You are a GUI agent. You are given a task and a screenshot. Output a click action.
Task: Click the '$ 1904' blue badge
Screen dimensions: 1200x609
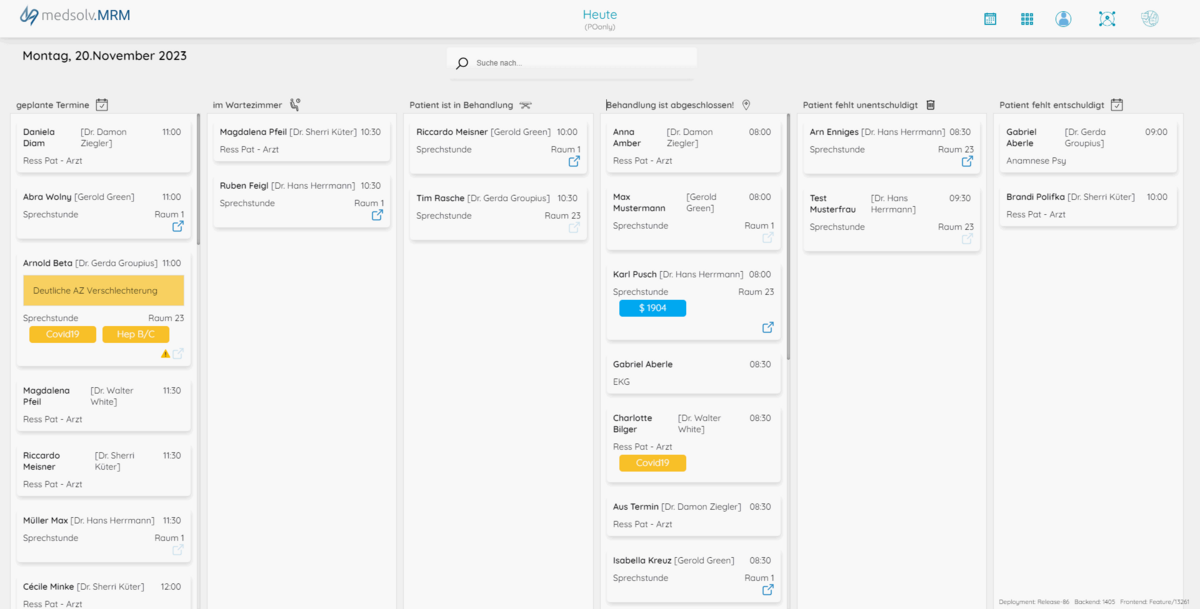(652, 308)
